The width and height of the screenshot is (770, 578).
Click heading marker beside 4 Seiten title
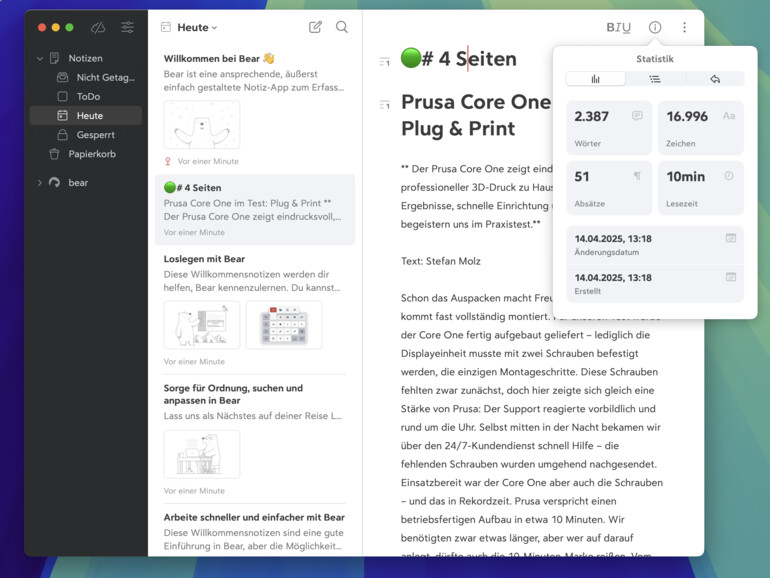tap(385, 62)
